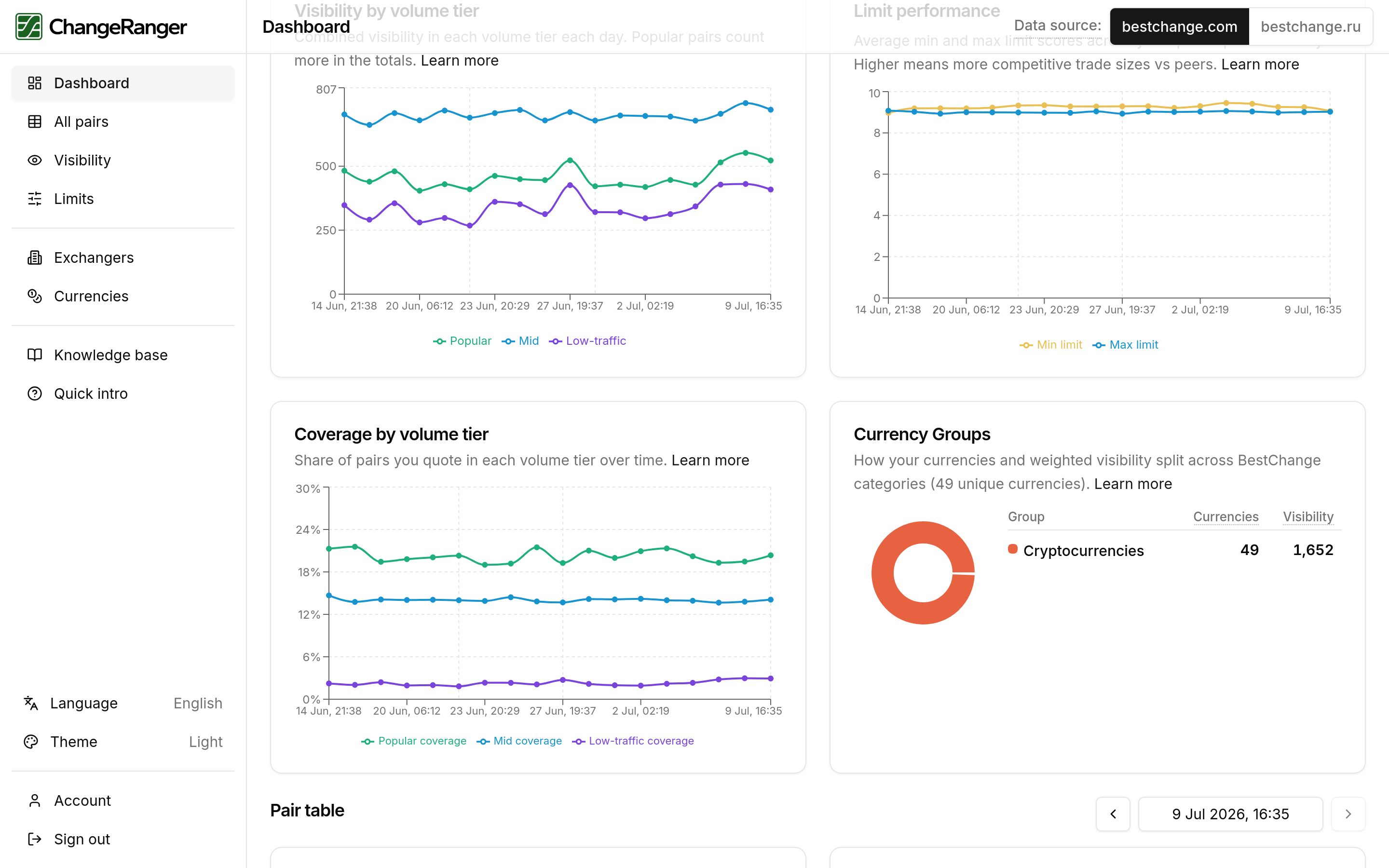The width and height of the screenshot is (1389, 868).
Task: Open the Limits section
Action: click(123, 199)
